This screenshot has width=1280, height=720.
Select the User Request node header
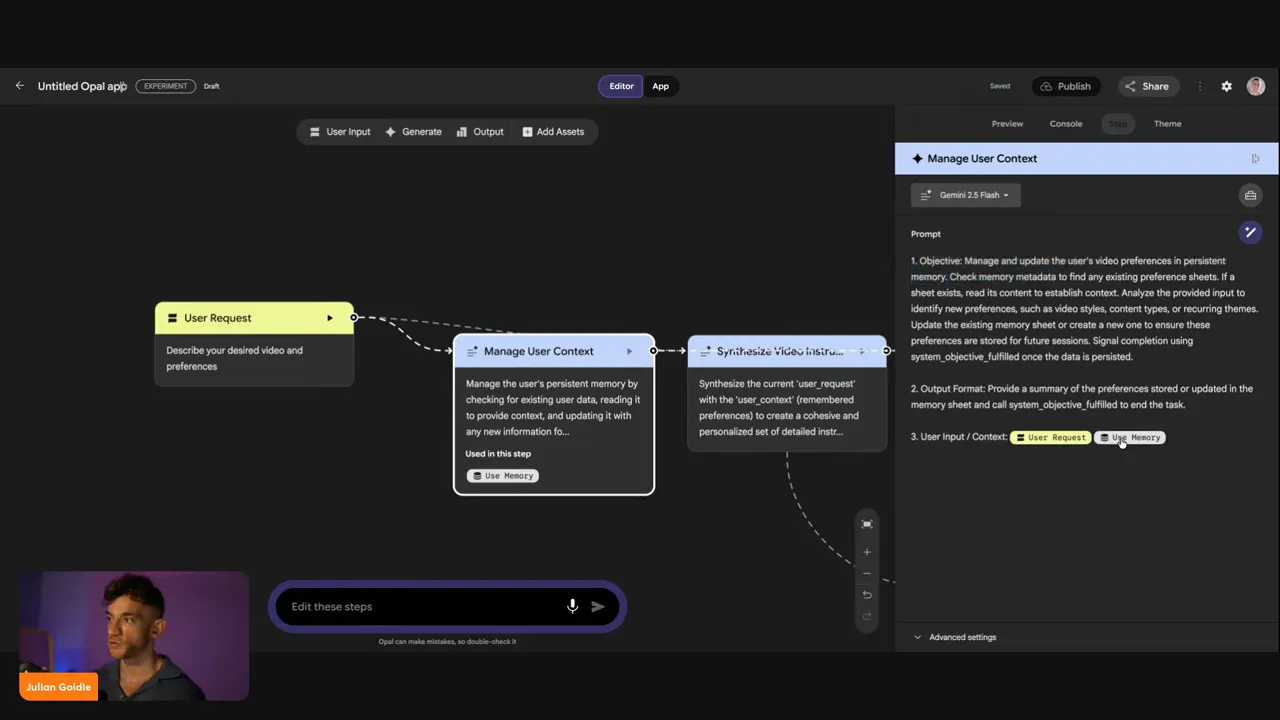coord(254,318)
